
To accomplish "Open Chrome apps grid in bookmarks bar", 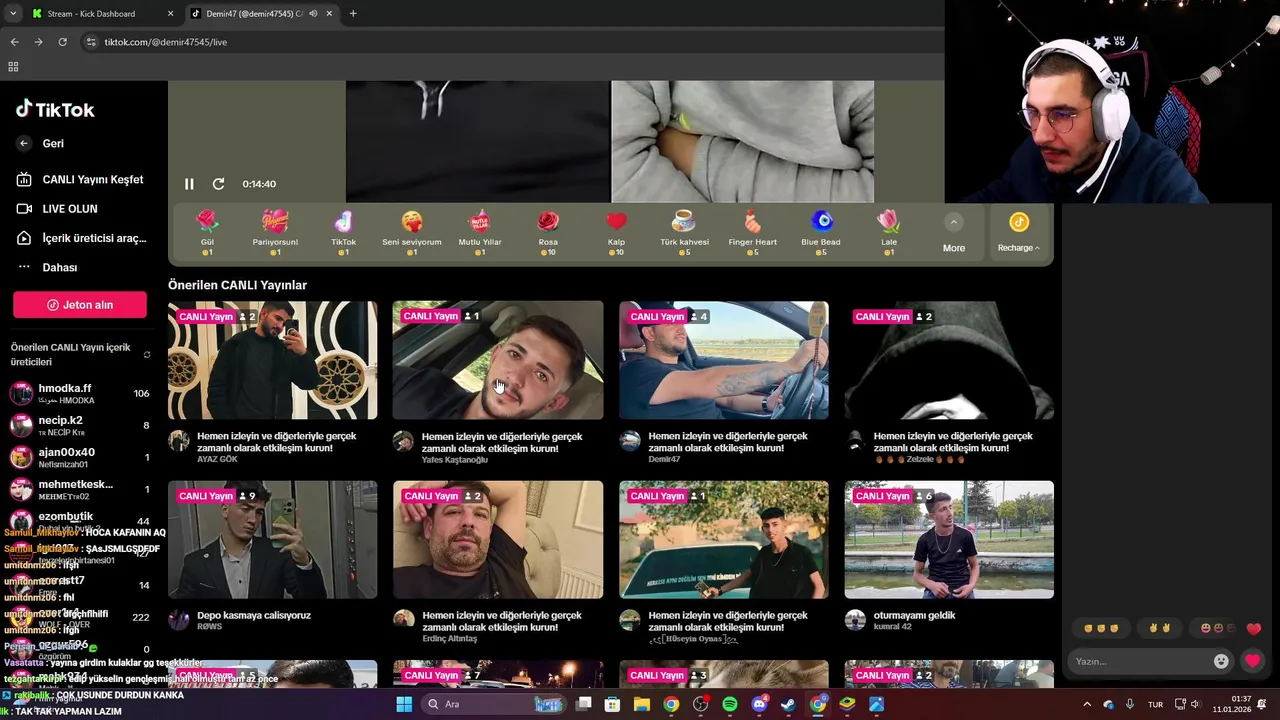I will click(13, 67).
